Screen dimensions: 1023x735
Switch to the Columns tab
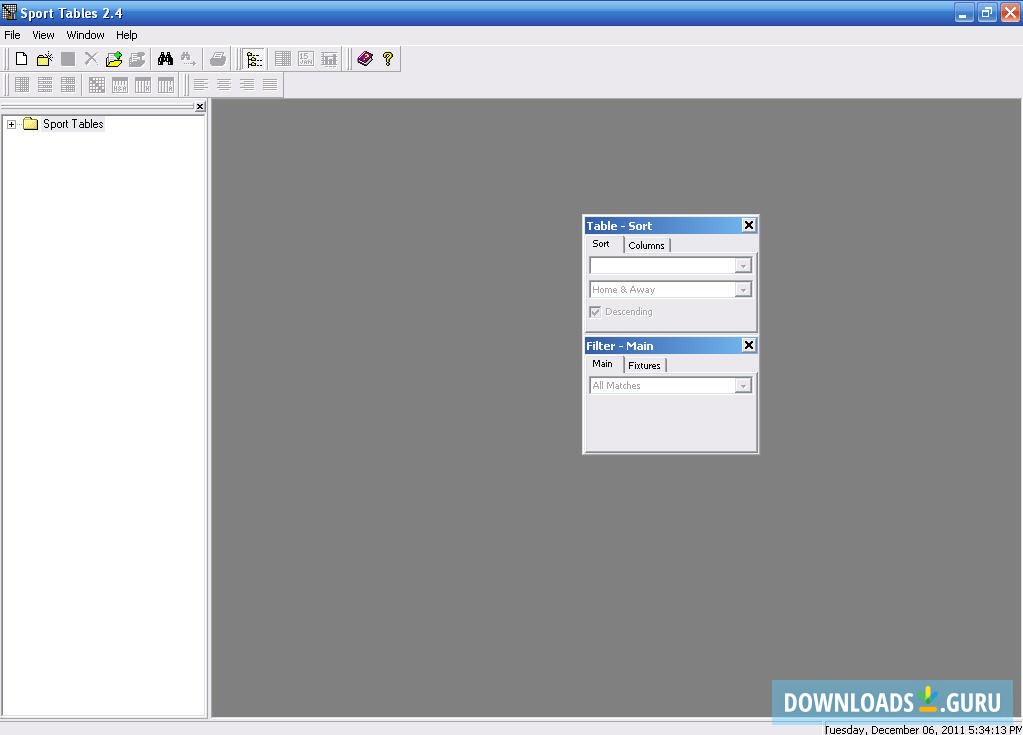tap(647, 245)
